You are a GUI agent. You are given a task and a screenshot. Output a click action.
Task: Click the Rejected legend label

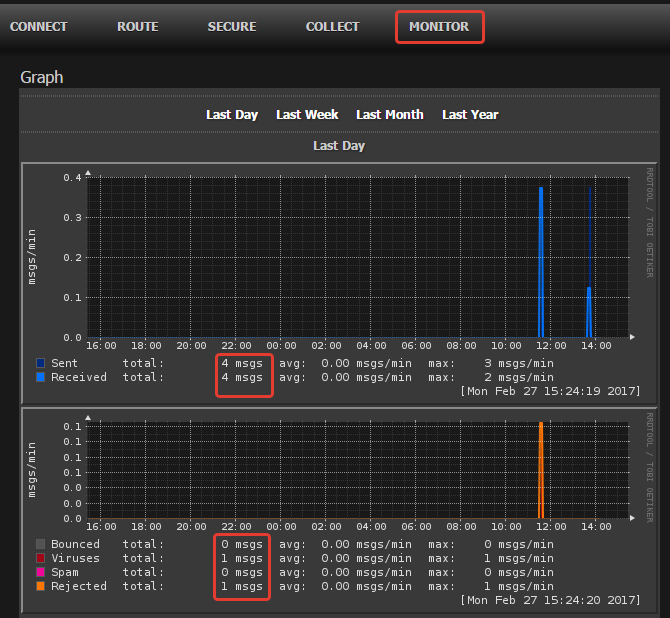point(79,586)
